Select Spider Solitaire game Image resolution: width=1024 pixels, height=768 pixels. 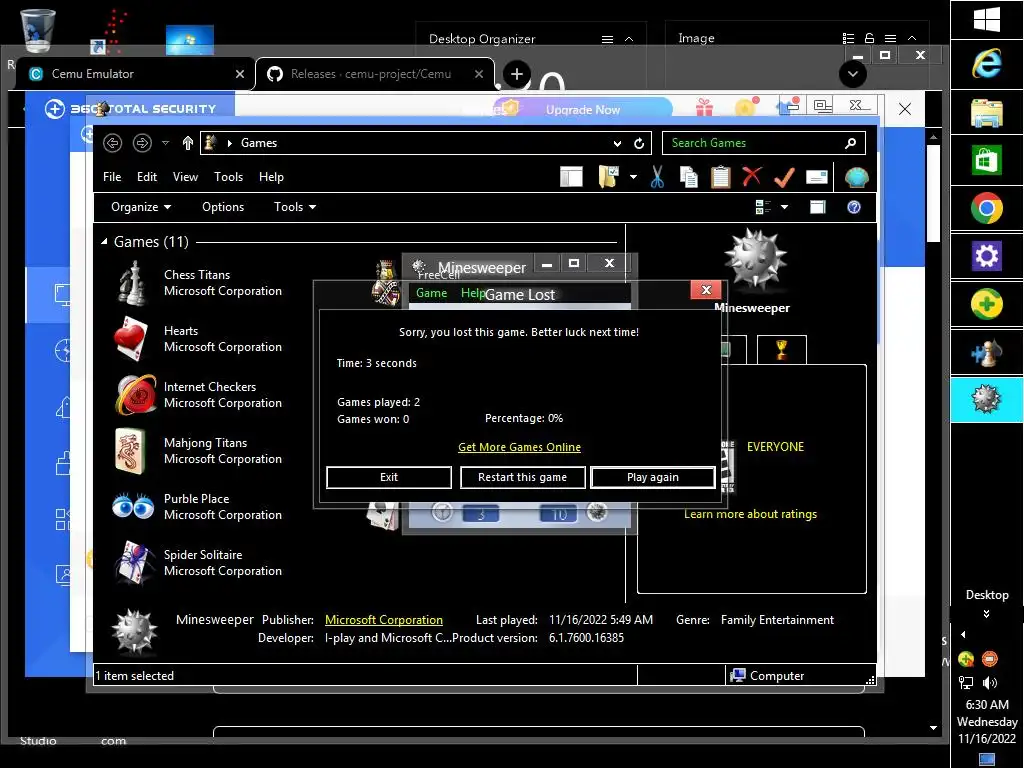pyautogui.click(x=199, y=563)
